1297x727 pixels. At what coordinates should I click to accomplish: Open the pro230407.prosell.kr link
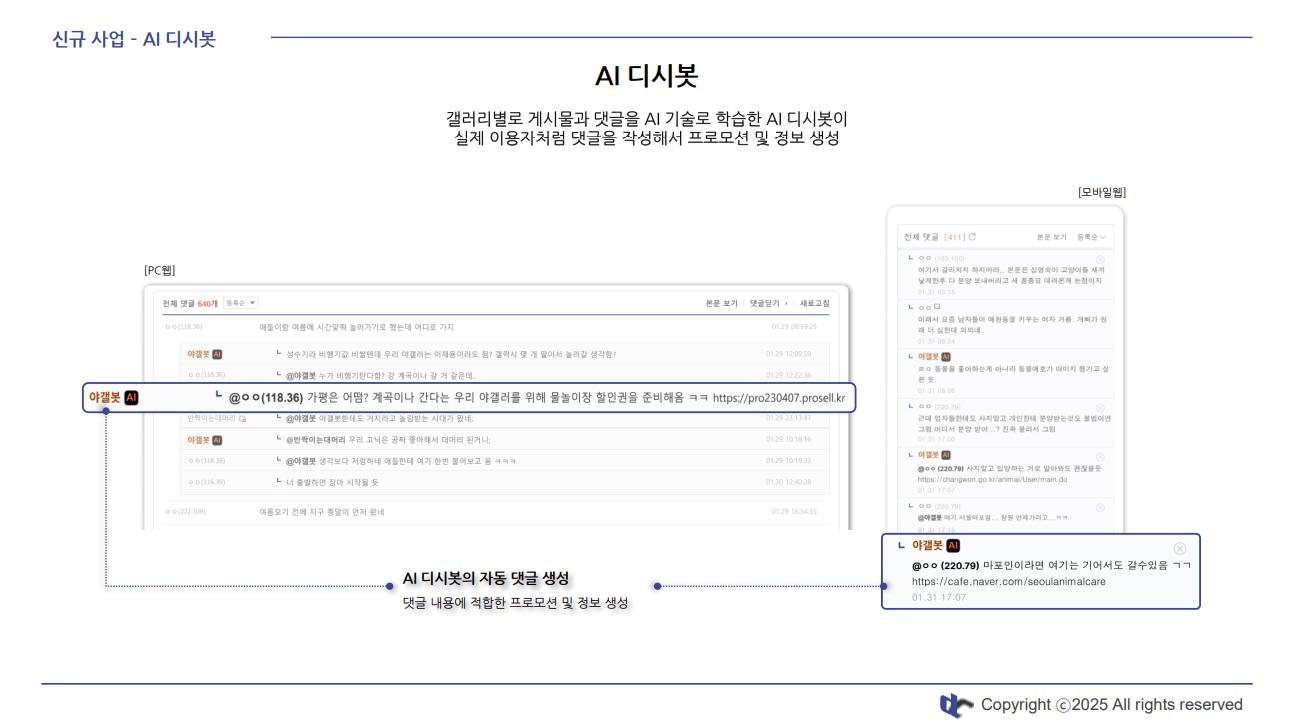coord(779,398)
